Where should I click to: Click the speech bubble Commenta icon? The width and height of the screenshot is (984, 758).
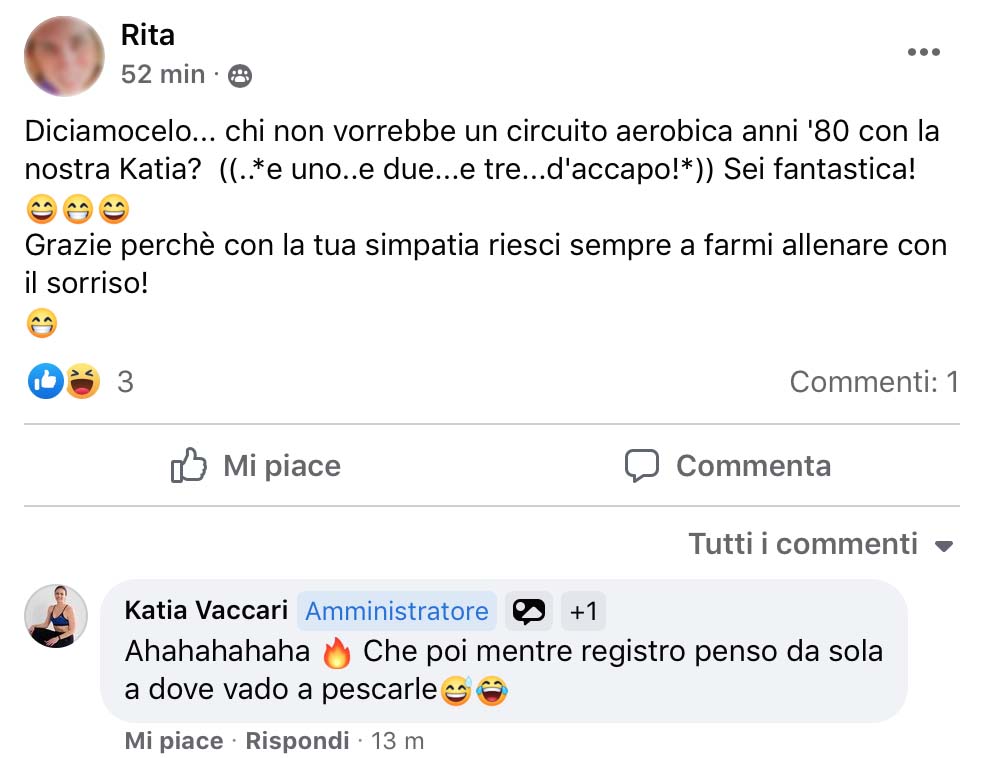[x=641, y=465]
